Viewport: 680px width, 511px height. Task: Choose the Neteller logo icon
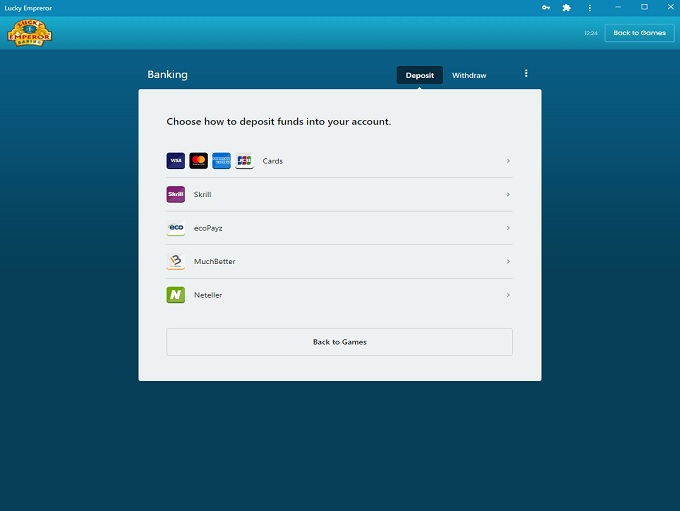[176, 295]
